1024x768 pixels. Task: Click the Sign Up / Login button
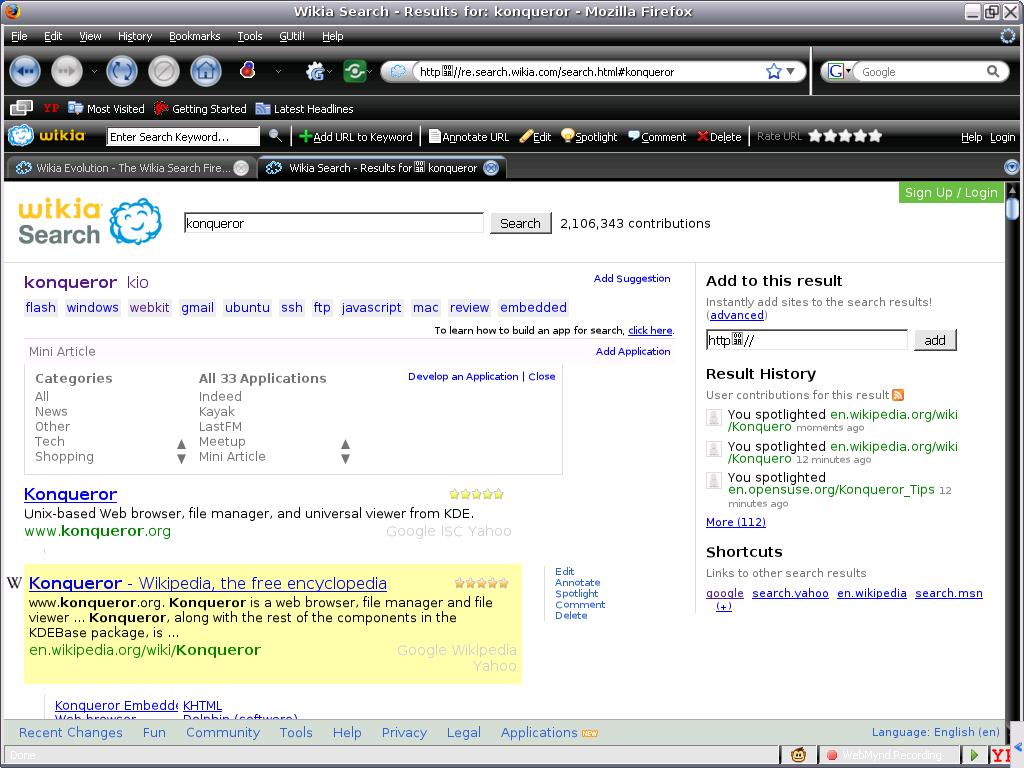point(951,193)
